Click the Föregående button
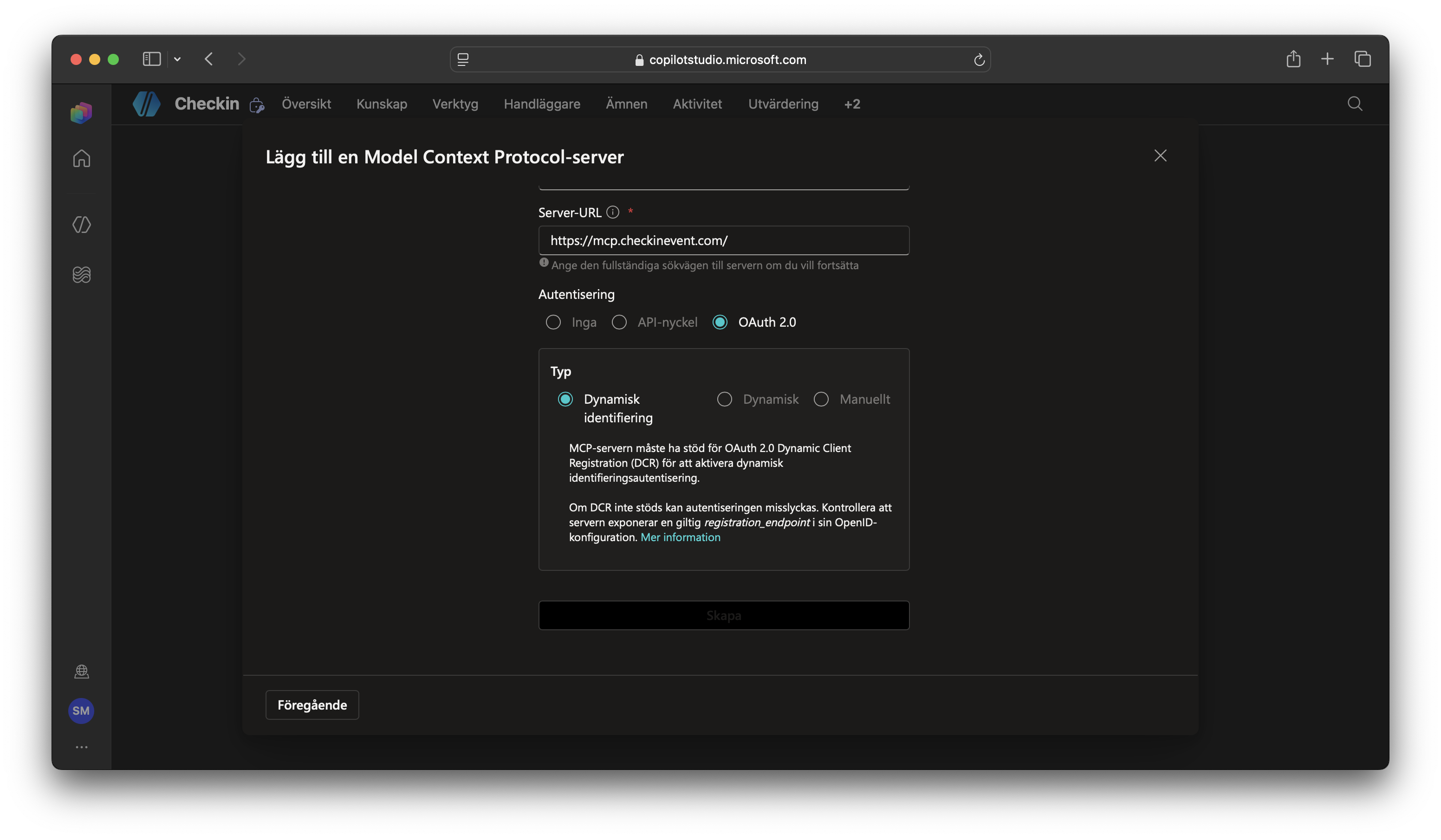This screenshot has height=840, width=1441. click(x=312, y=704)
